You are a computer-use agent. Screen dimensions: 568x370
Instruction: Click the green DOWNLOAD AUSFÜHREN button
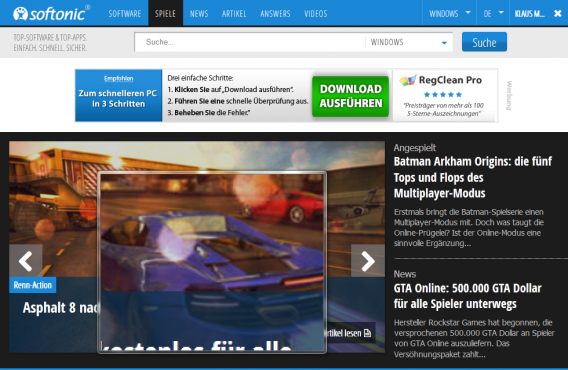pyautogui.click(x=350, y=96)
